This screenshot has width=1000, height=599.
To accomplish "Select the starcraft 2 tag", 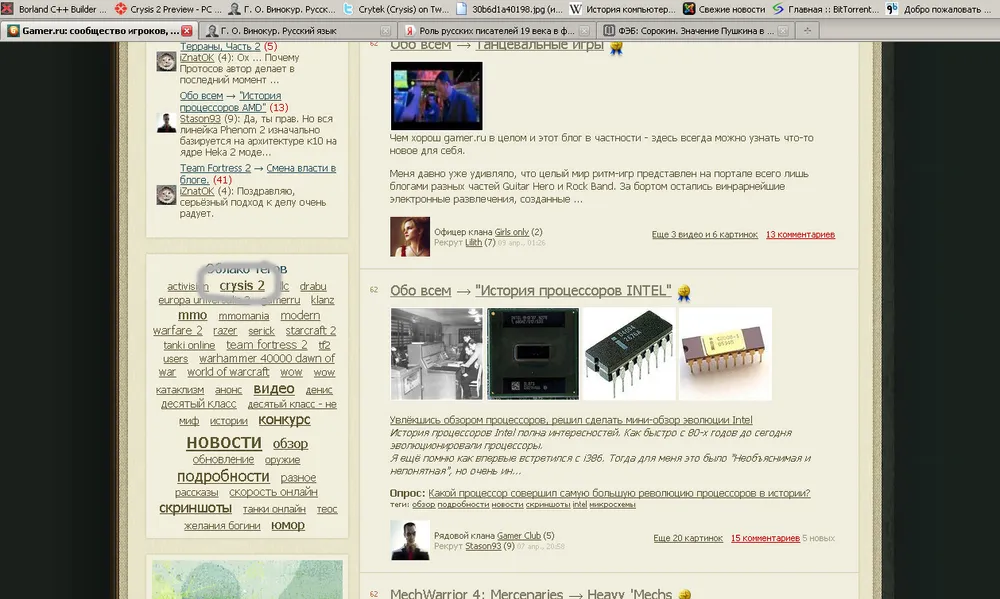I will coord(311,330).
